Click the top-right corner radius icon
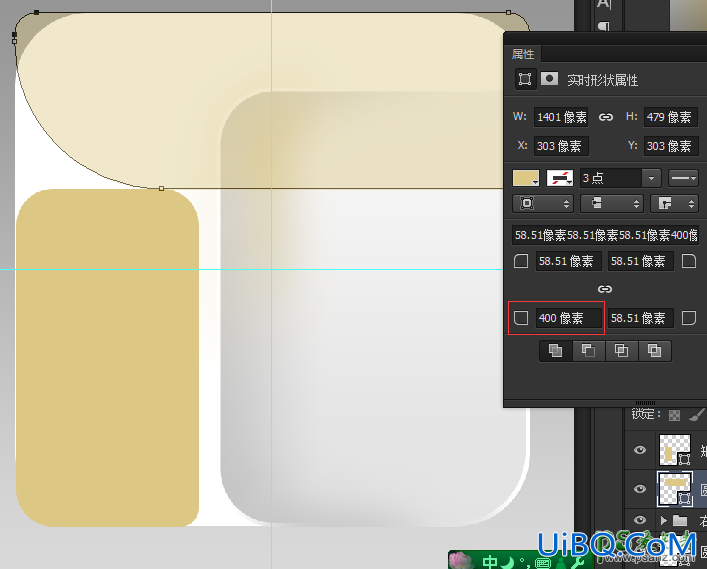The height and width of the screenshot is (569, 707). pos(689,261)
